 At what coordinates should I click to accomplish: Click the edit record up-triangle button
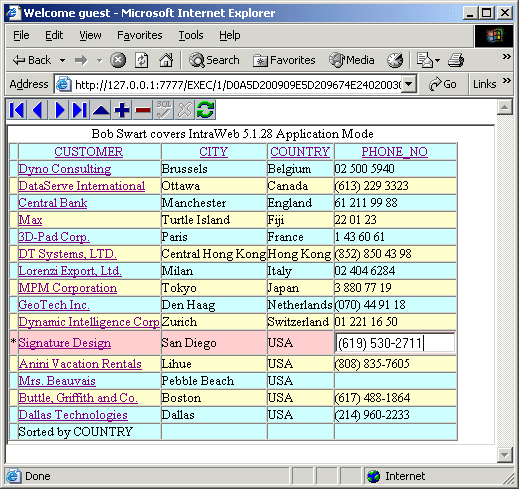pos(101,110)
